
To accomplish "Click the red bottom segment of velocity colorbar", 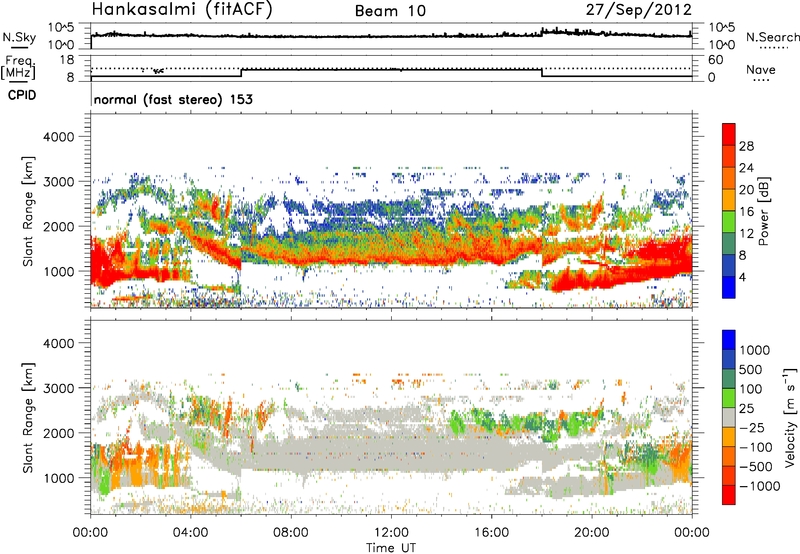I will point(729,495).
